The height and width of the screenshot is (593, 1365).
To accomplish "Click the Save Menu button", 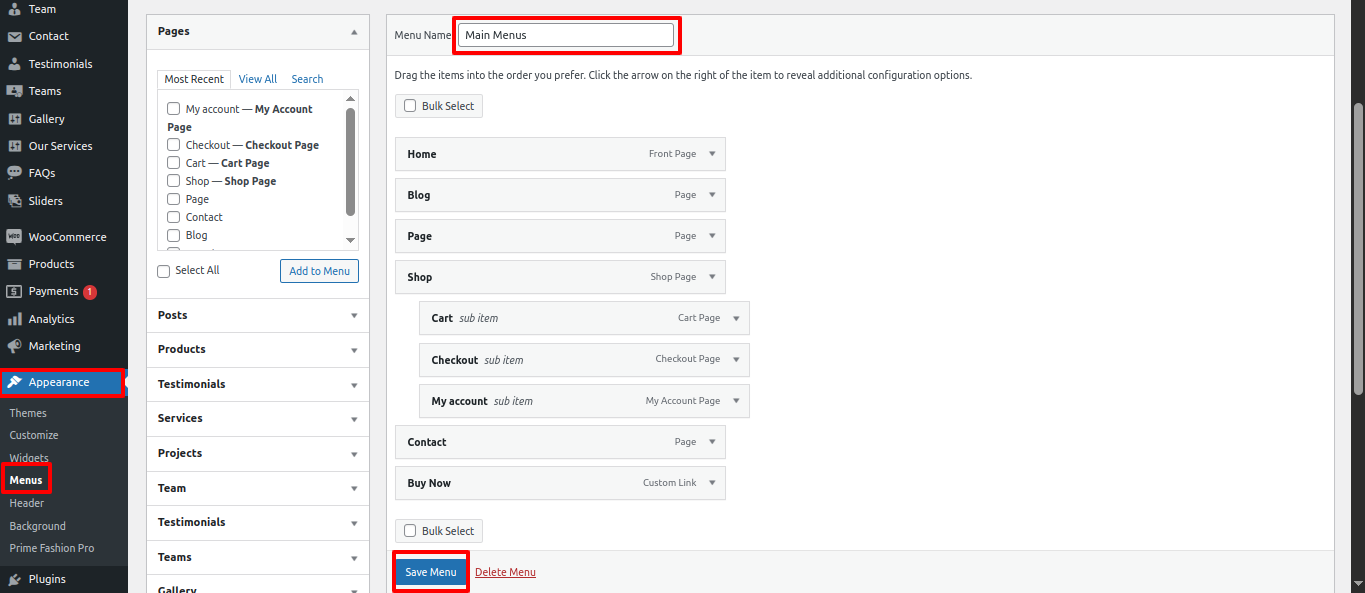I will click(431, 572).
